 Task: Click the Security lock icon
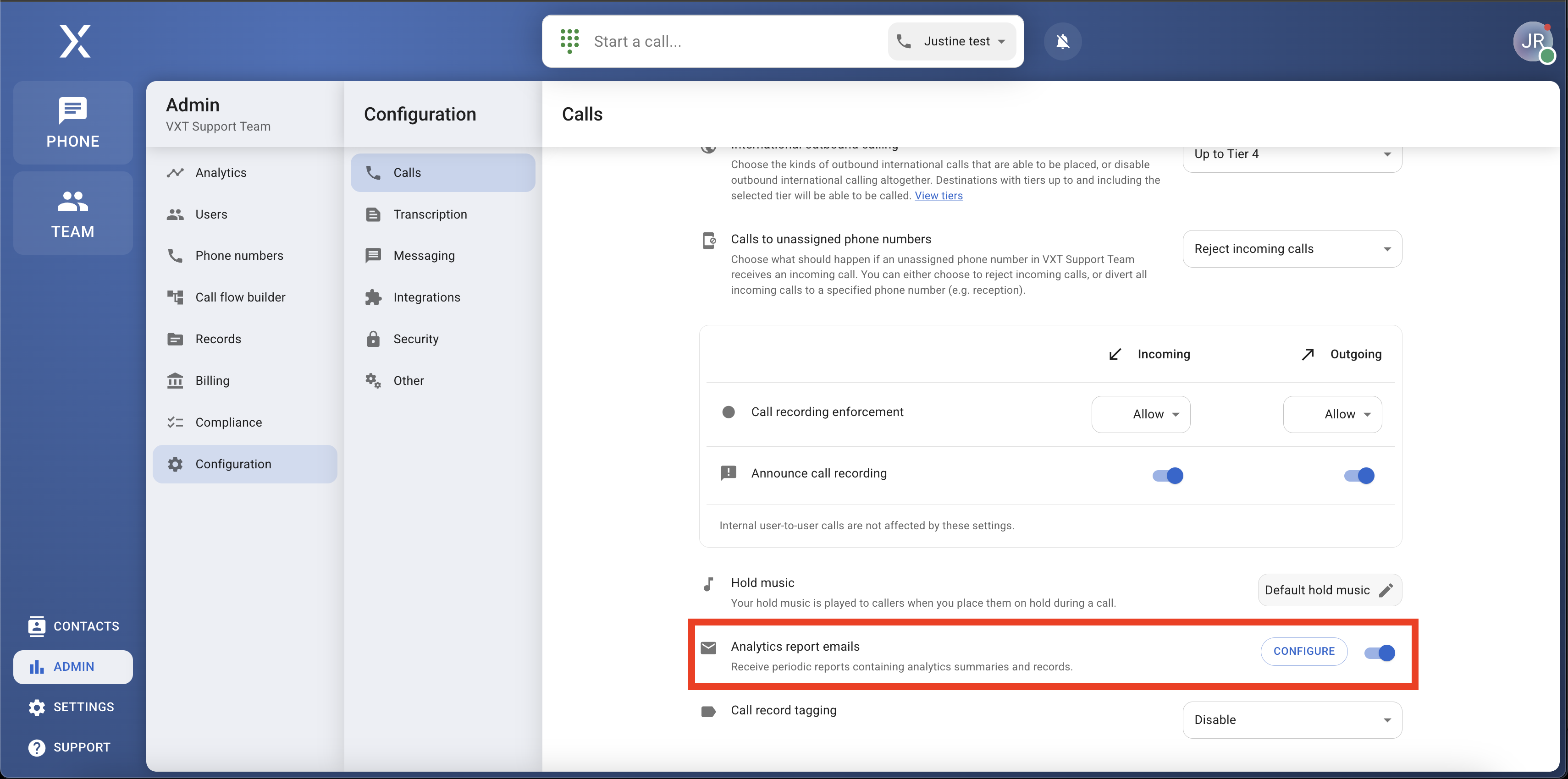point(373,339)
